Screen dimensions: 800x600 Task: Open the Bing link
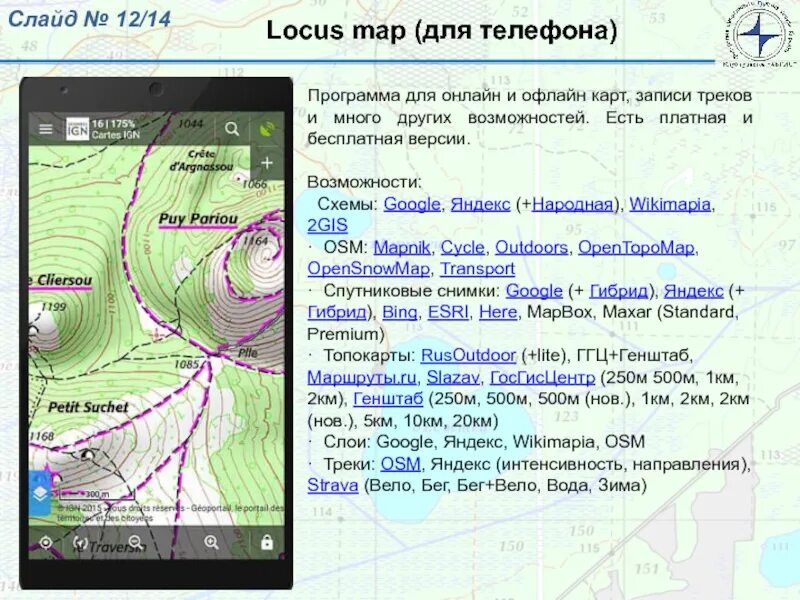(x=399, y=312)
